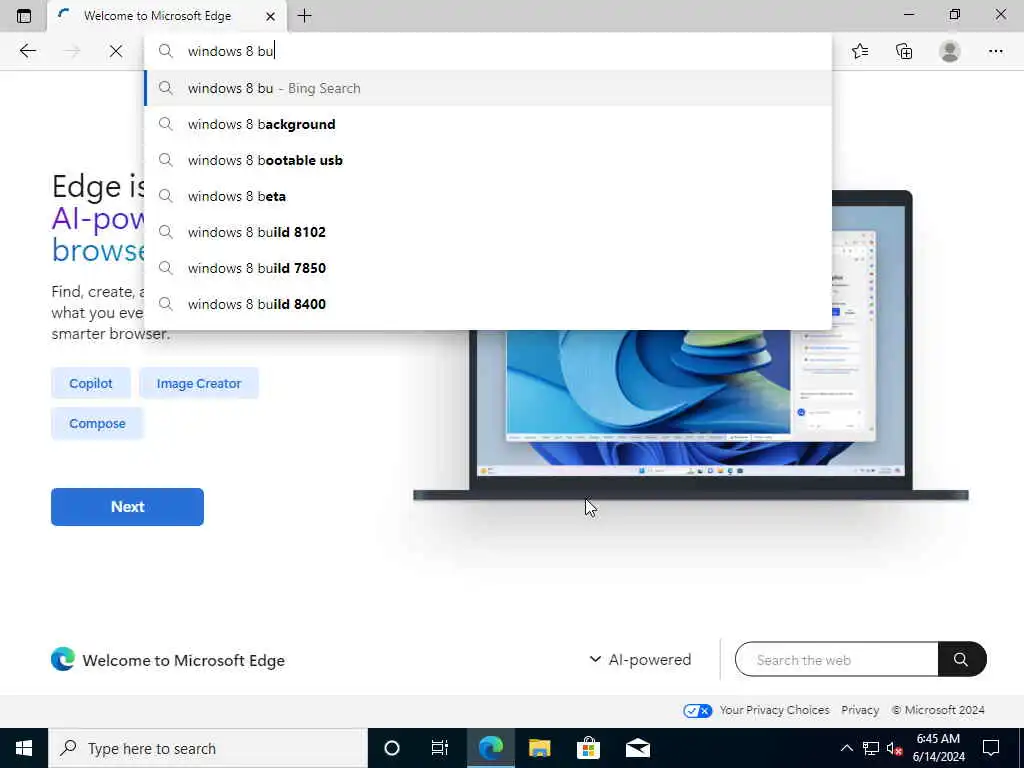The image size is (1024, 768).
Task: Select 'windows 8 build 8400' suggestion
Action: [x=487, y=304]
